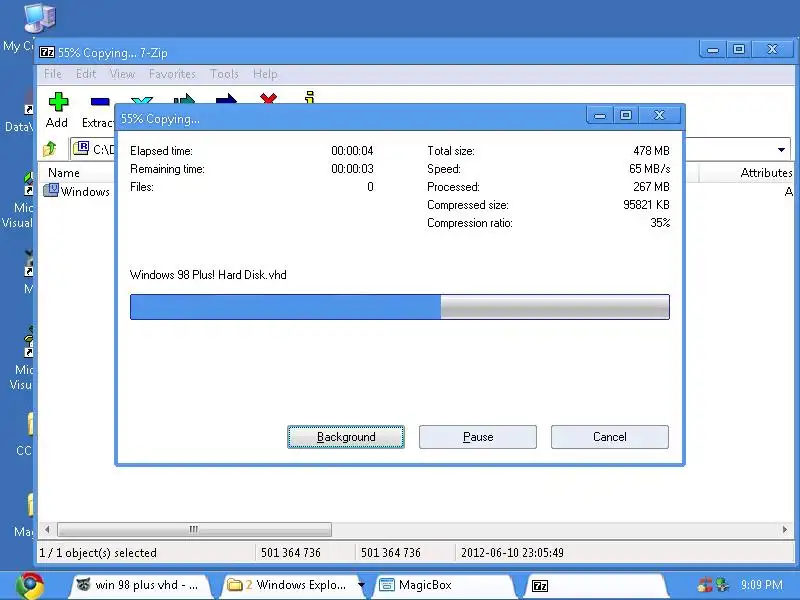Click the green Add toolbar icon
This screenshot has width=800, height=600.
pos(58,102)
